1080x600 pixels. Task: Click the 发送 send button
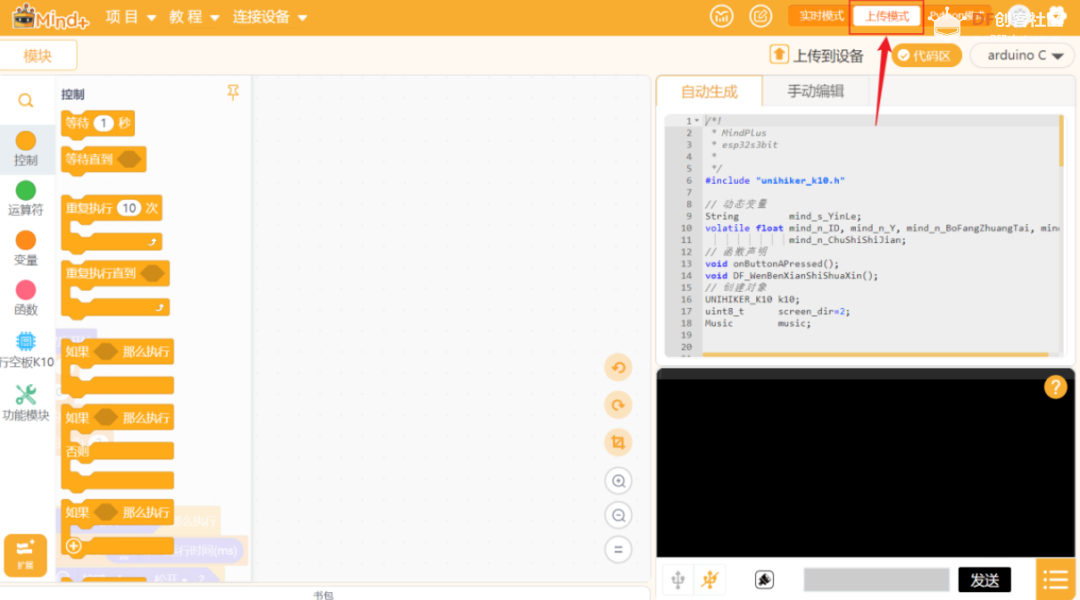(984, 580)
